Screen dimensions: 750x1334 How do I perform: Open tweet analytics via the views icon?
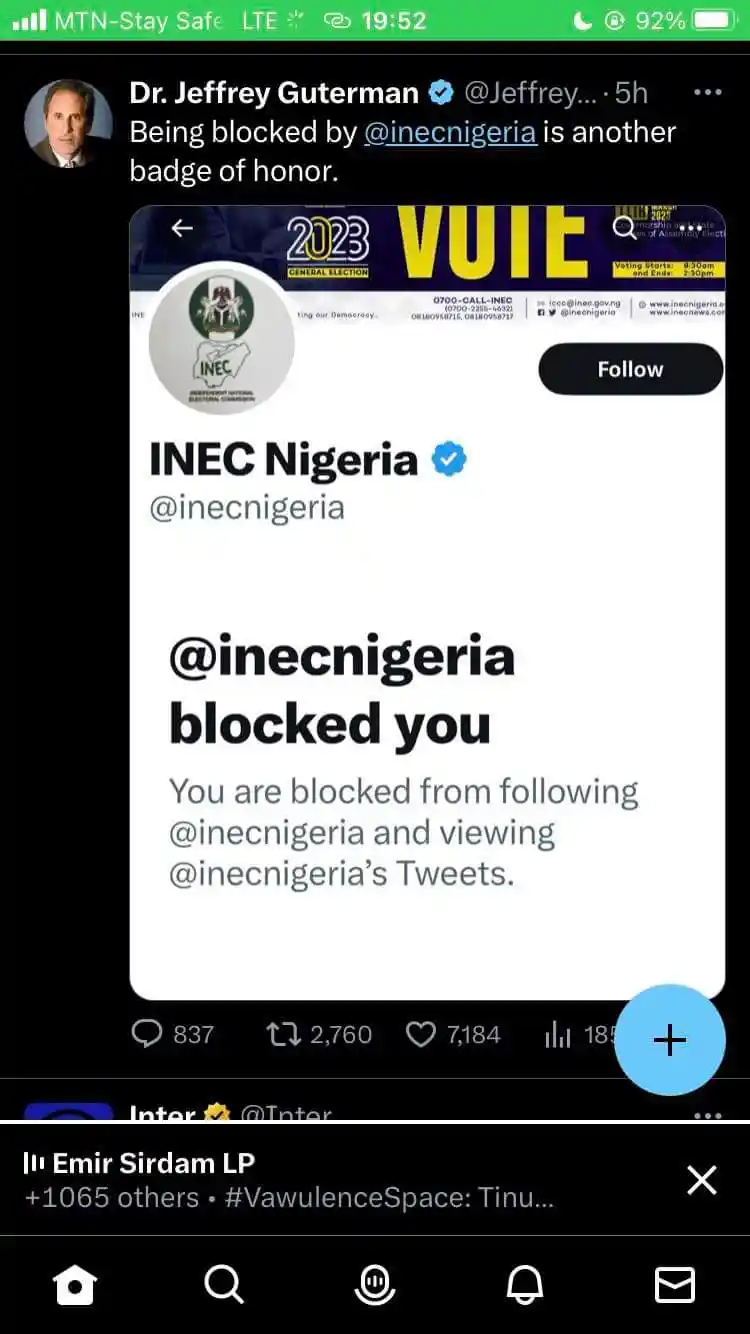(x=557, y=1036)
